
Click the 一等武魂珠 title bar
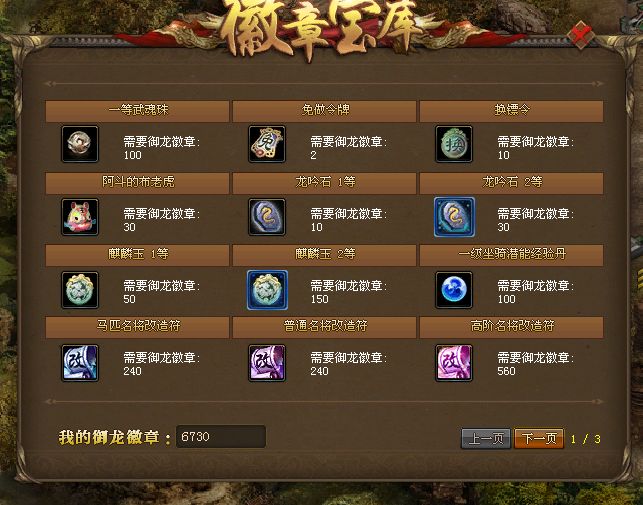(137, 111)
